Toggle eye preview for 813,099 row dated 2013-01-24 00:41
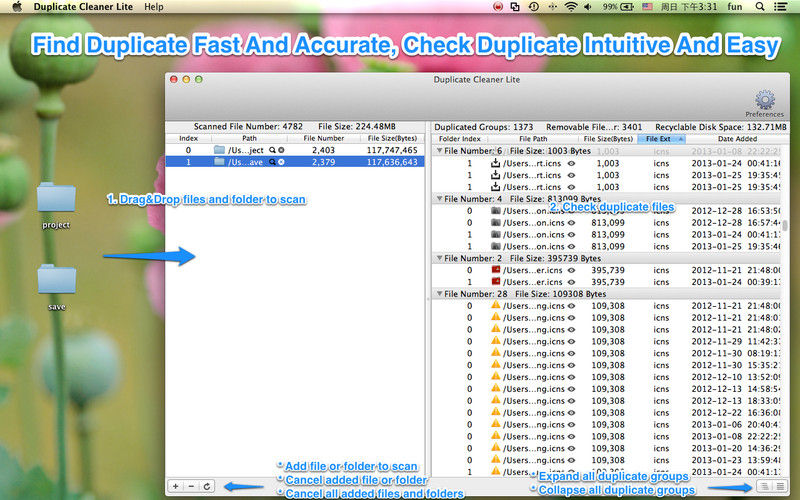 click(571, 235)
